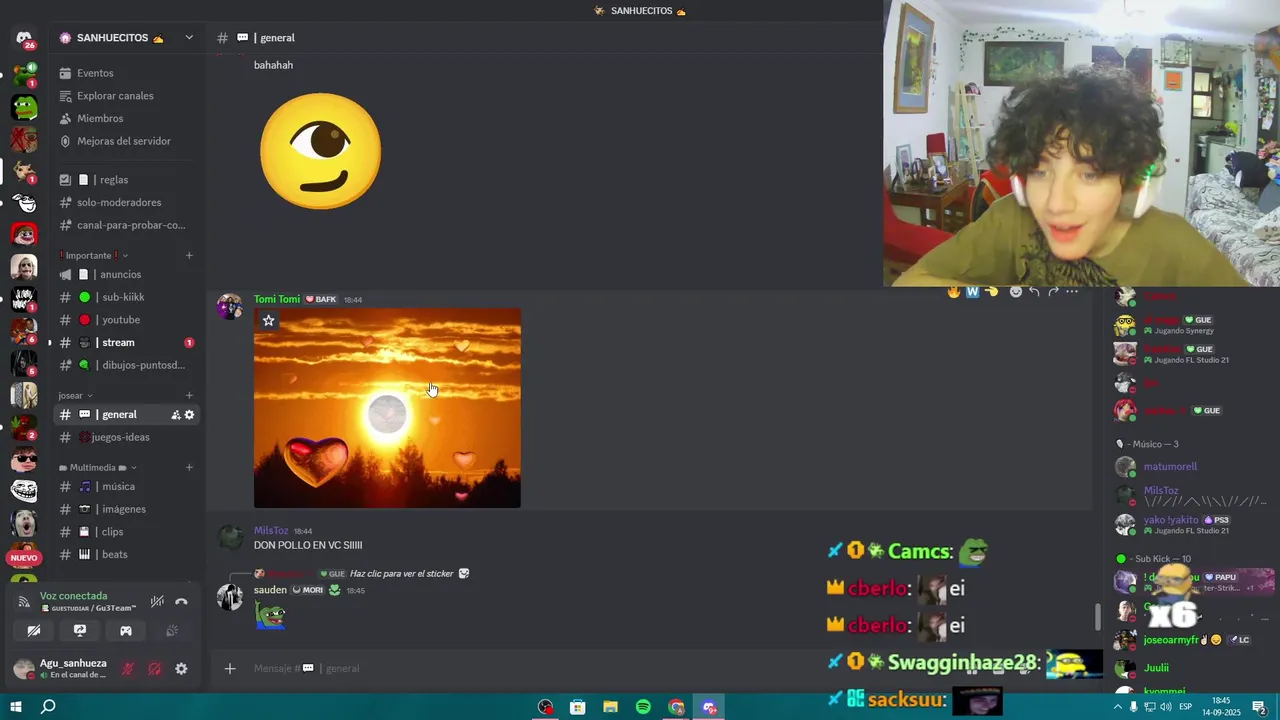Collapse the Multimedia category
The image size is (1280, 720).
click(97, 467)
